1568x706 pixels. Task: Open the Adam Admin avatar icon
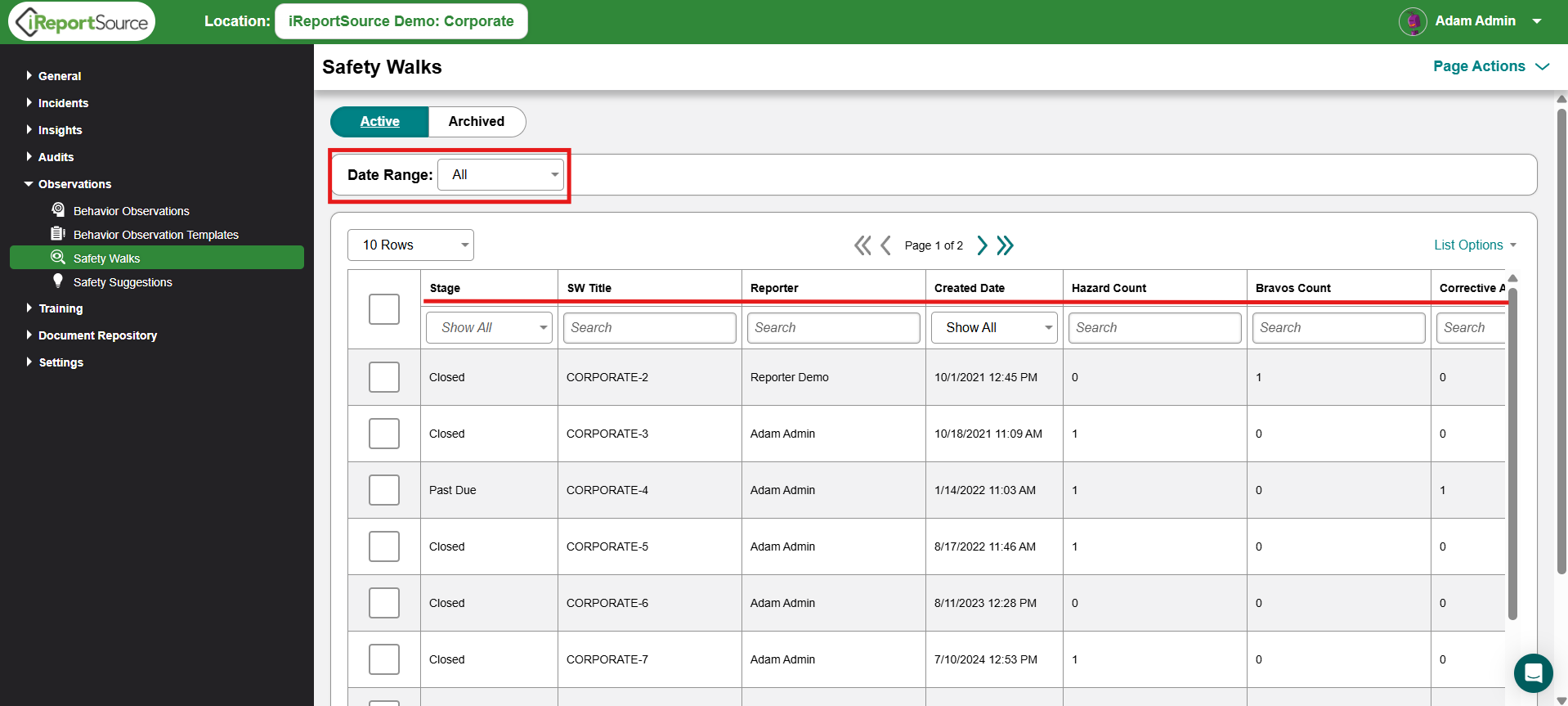[x=1413, y=21]
